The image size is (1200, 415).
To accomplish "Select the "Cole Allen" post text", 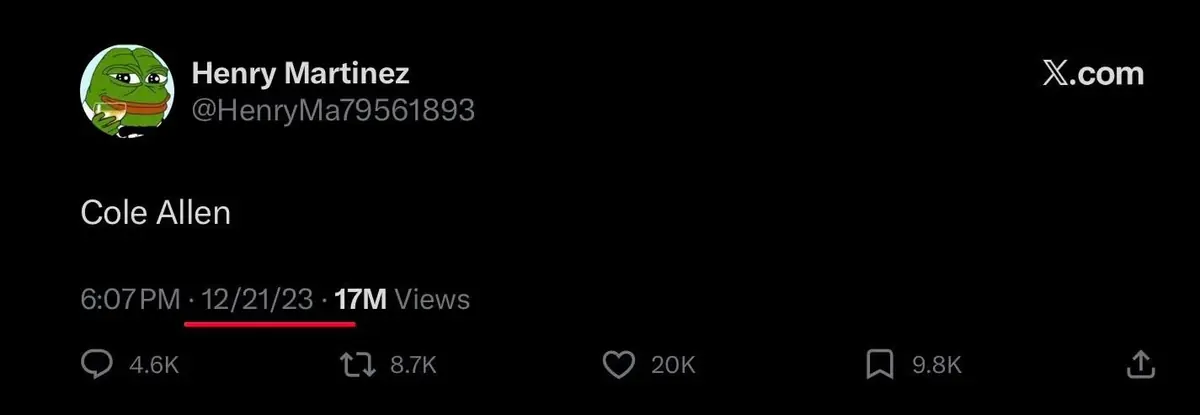I will [155, 212].
